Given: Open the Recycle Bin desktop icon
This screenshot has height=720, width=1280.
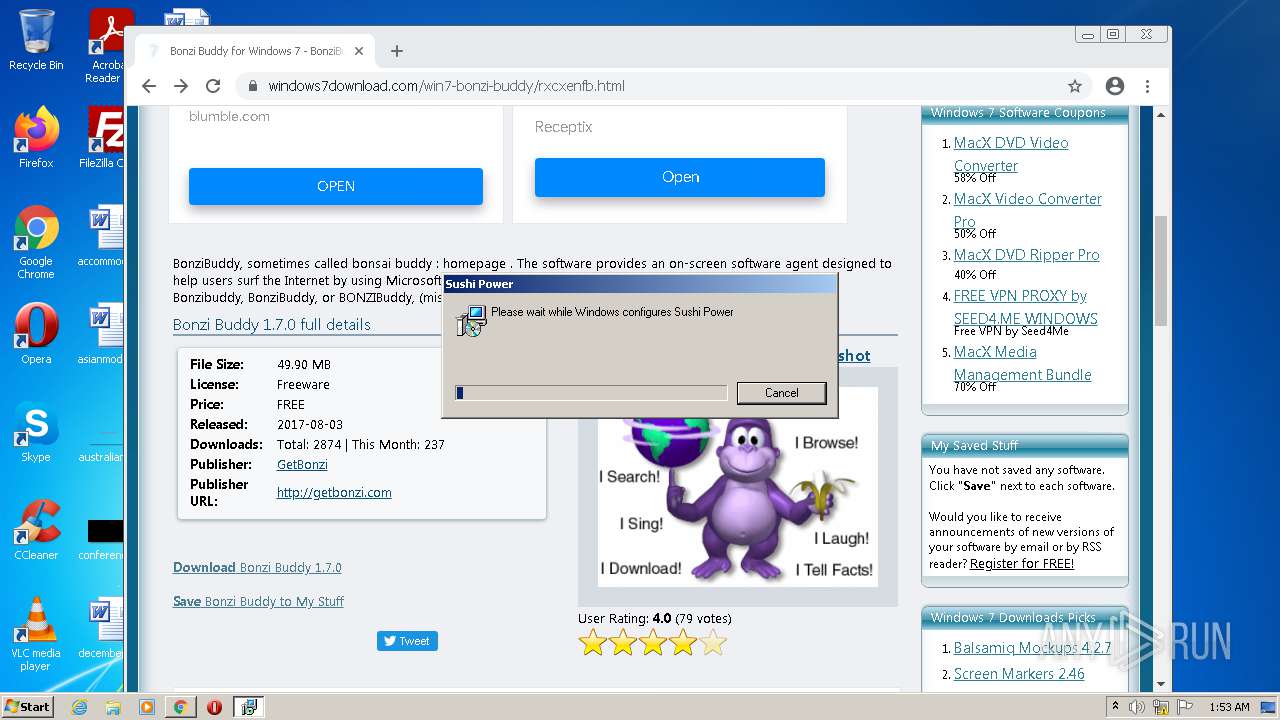Looking at the screenshot, I should [x=36, y=40].
